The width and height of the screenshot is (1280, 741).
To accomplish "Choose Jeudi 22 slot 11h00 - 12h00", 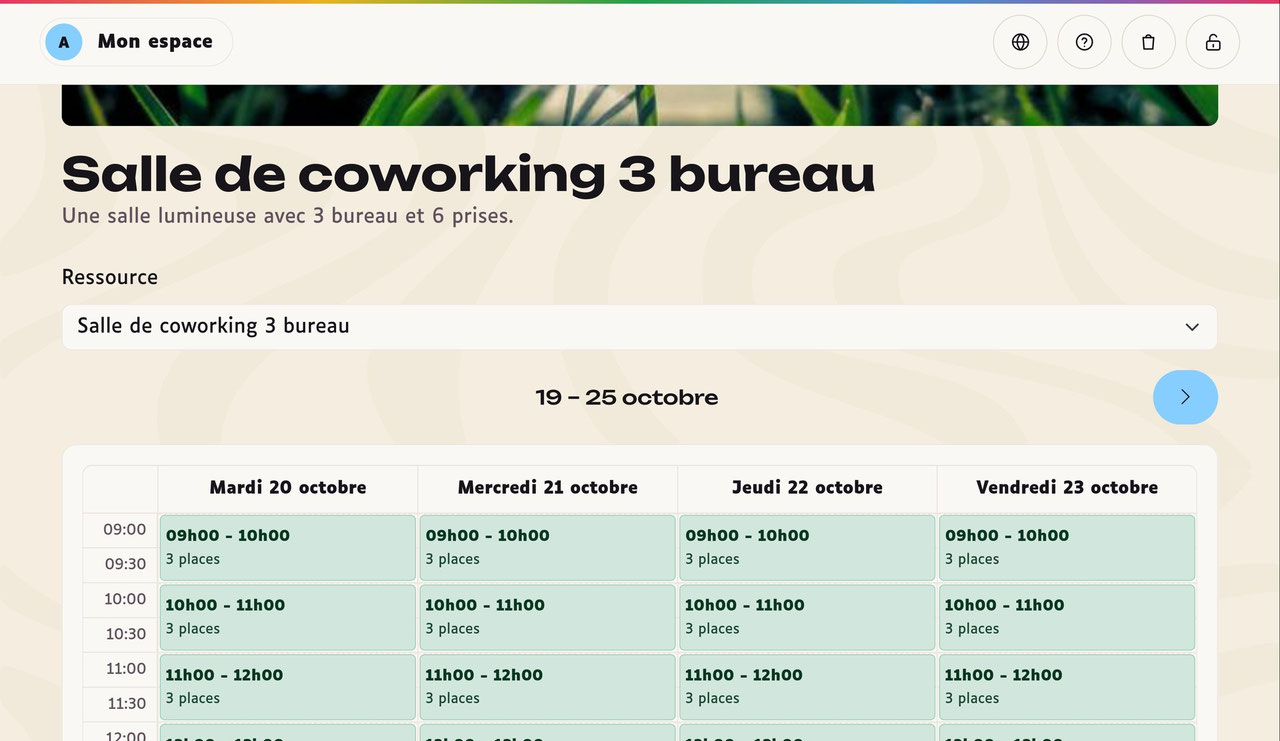I will click(x=807, y=687).
